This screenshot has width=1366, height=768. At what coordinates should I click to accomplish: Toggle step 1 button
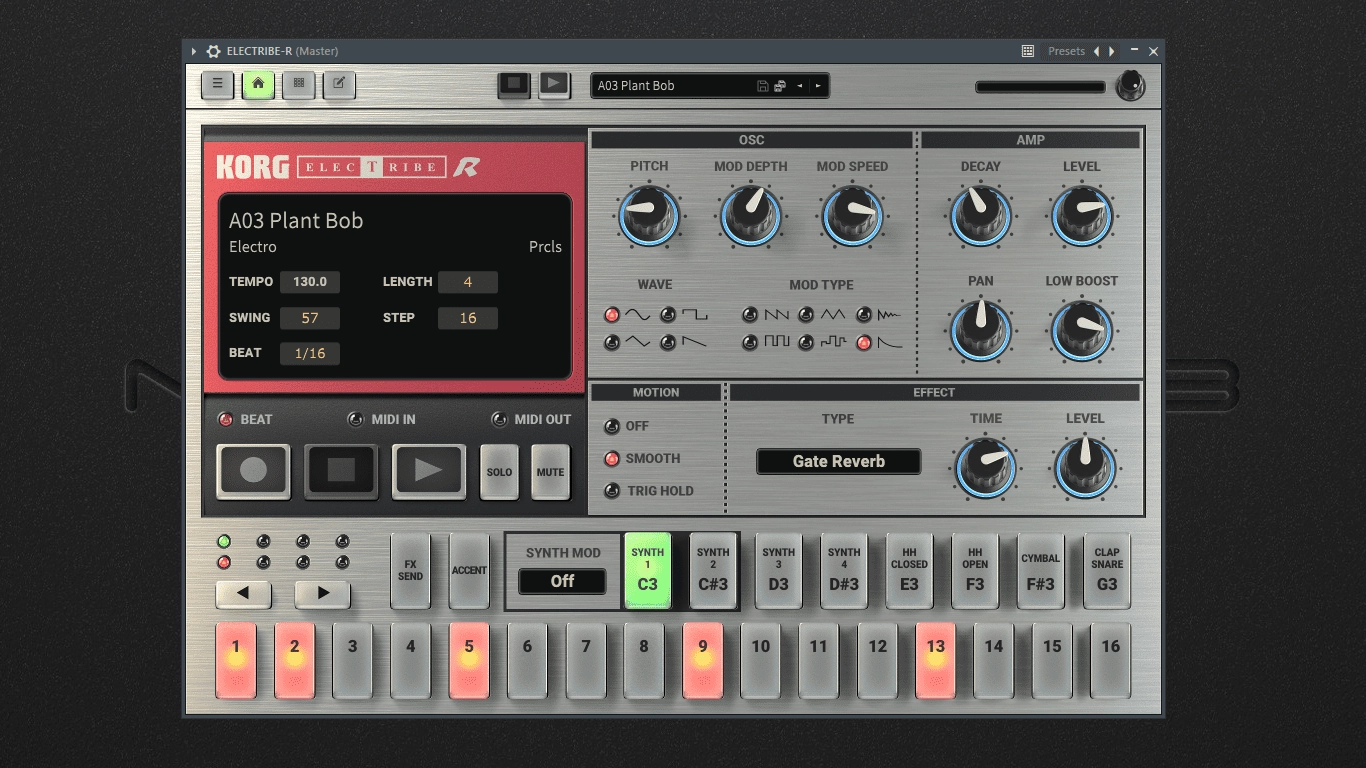click(236, 661)
